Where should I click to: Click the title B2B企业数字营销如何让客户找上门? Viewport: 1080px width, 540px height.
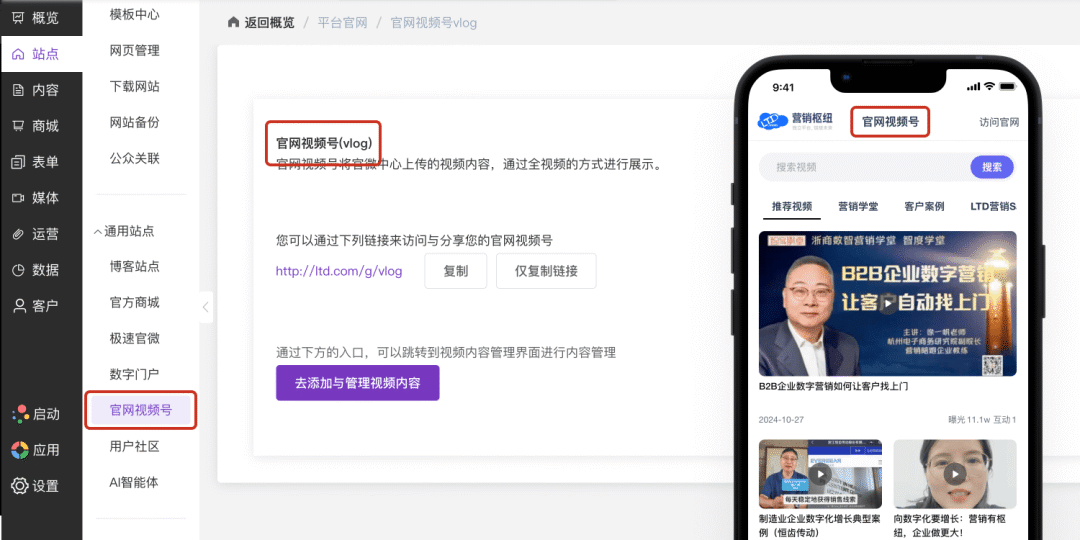pyautogui.click(x=833, y=386)
